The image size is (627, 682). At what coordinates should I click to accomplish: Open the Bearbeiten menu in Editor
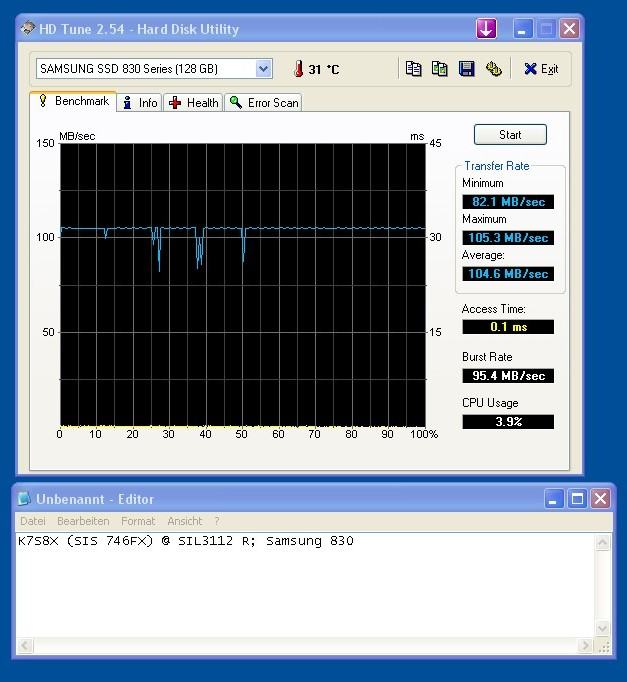tap(83, 521)
